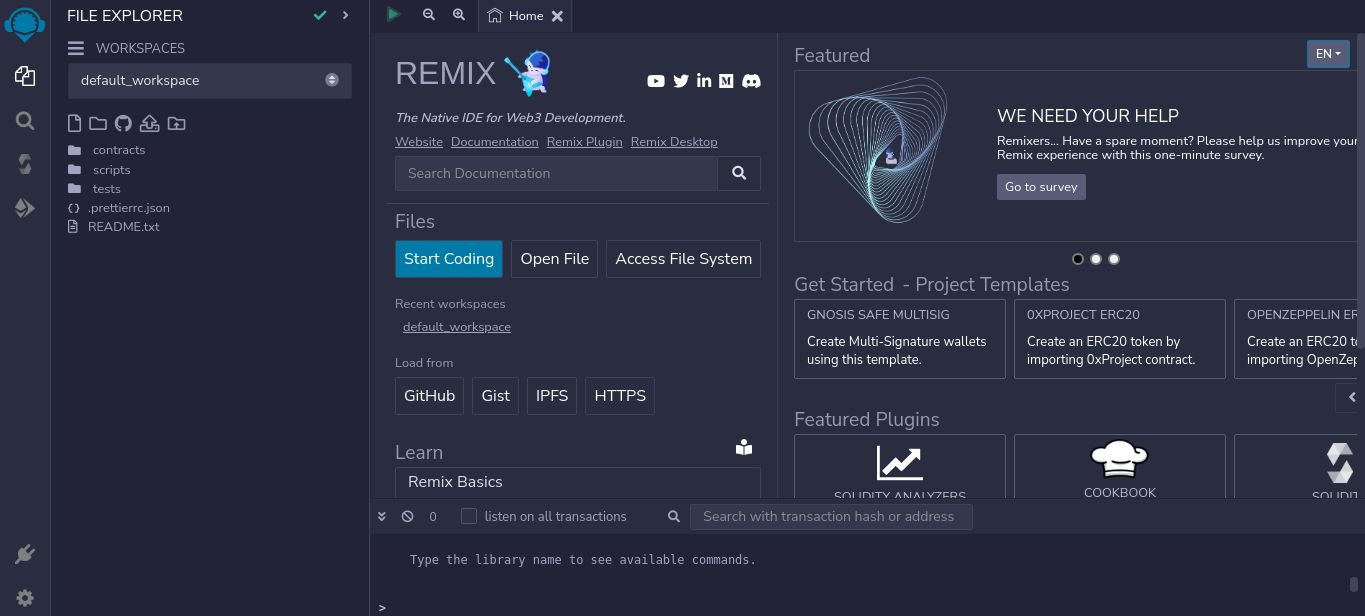Image resolution: width=1365 pixels, height=616 pixels.
Task: Enable listen on all transactions
Action: (x=469, y=516)
